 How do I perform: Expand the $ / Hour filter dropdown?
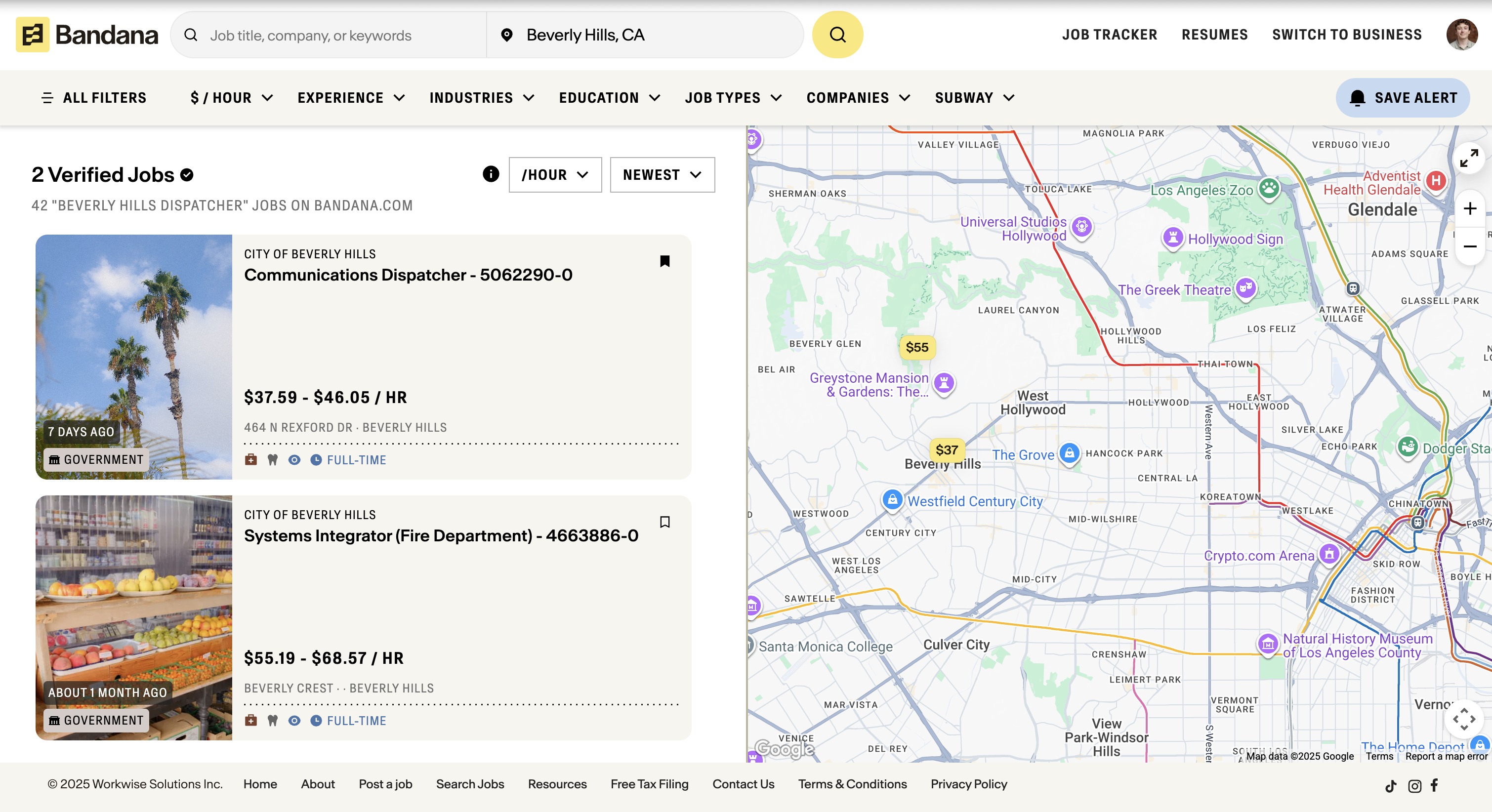[232, 98]
